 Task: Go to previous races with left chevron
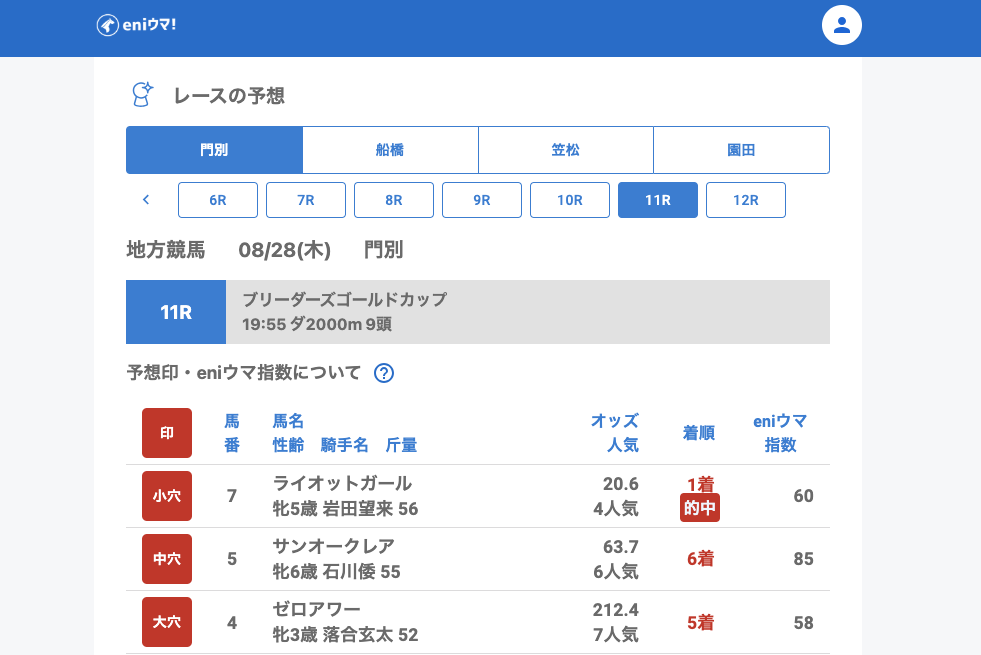[146, 200]
